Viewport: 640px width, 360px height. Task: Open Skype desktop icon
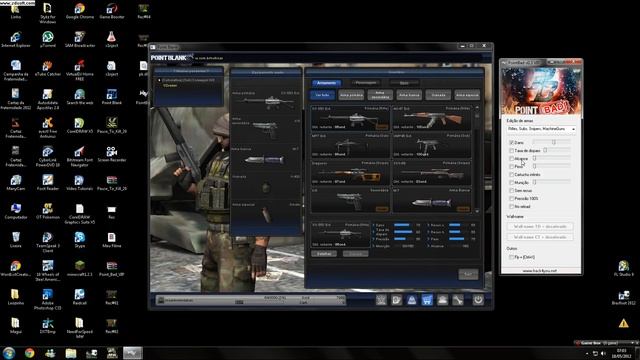80,240
